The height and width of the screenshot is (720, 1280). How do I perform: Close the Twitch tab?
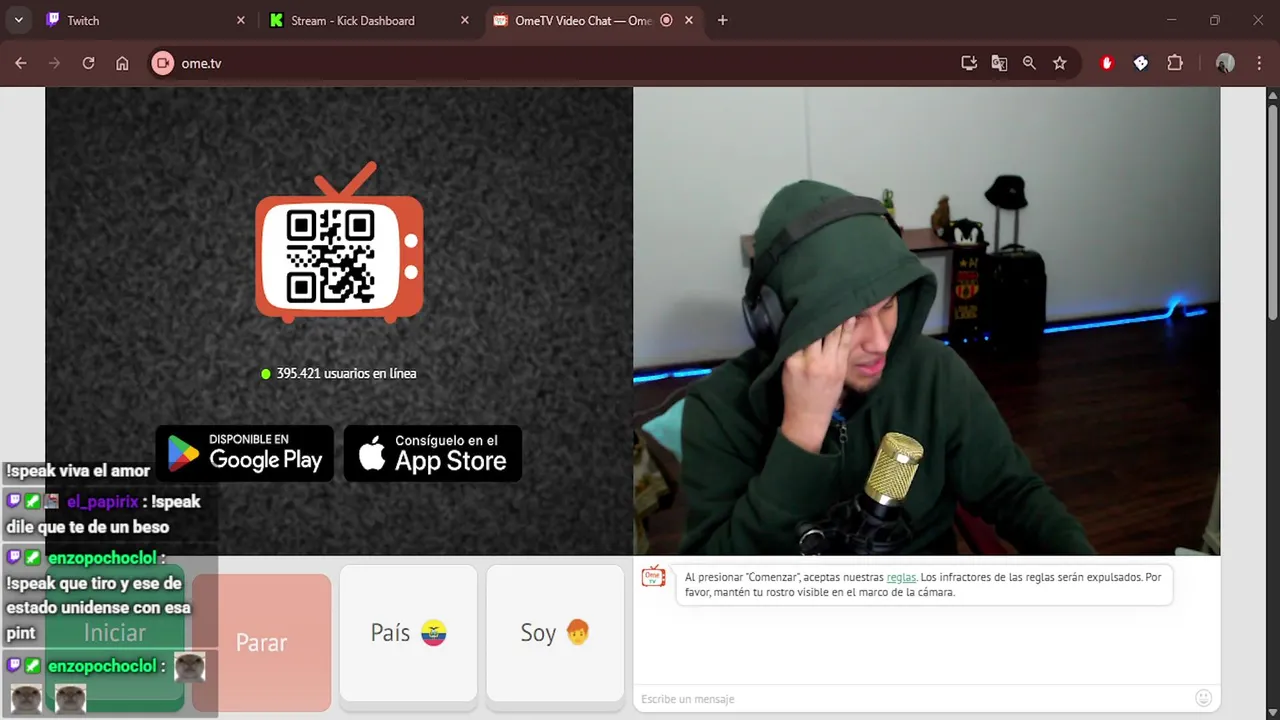click(240, 20)
